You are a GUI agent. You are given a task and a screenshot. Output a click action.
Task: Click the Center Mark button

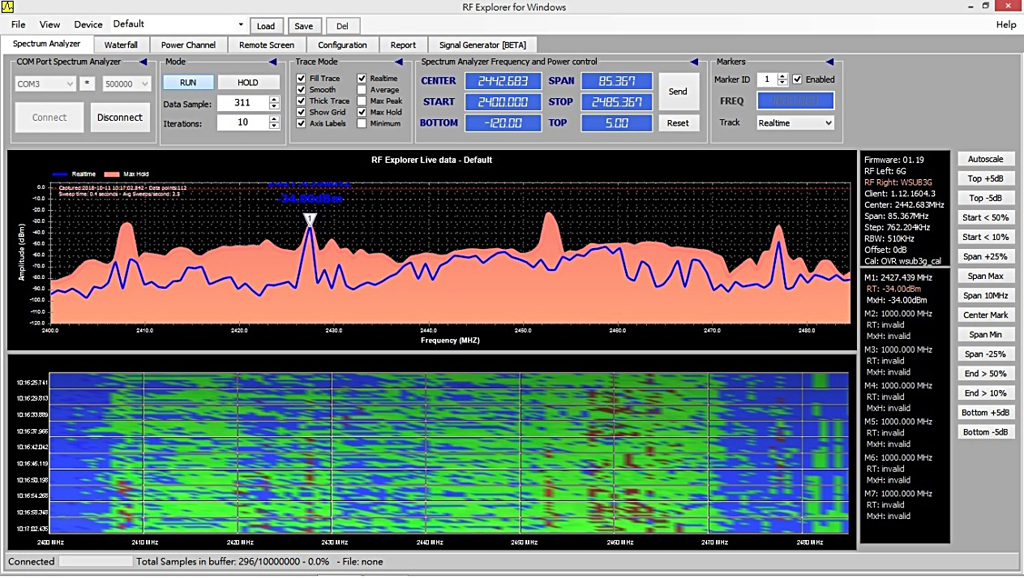coord(985,315)
